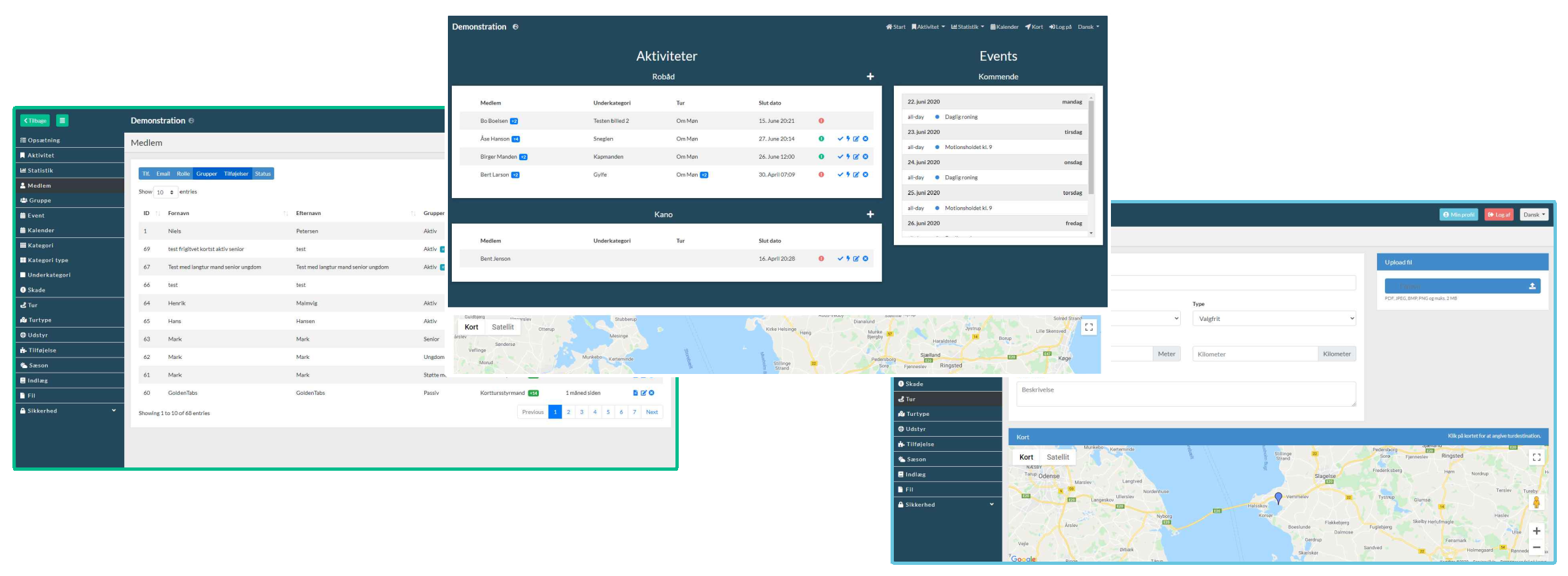
Task: Click the upload arrow icon in Upload fil
Action: tap(1531, 286)
